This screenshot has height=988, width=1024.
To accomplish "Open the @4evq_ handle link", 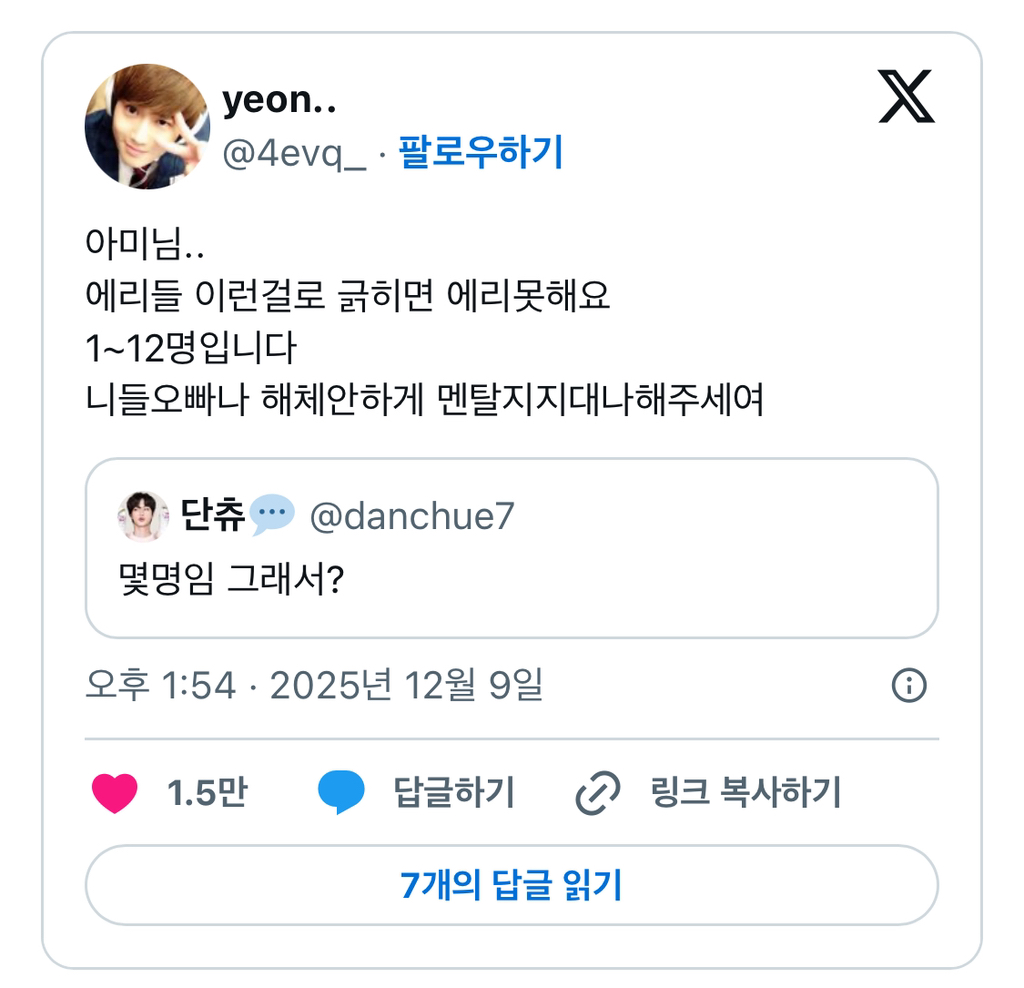I will point(294,153).
